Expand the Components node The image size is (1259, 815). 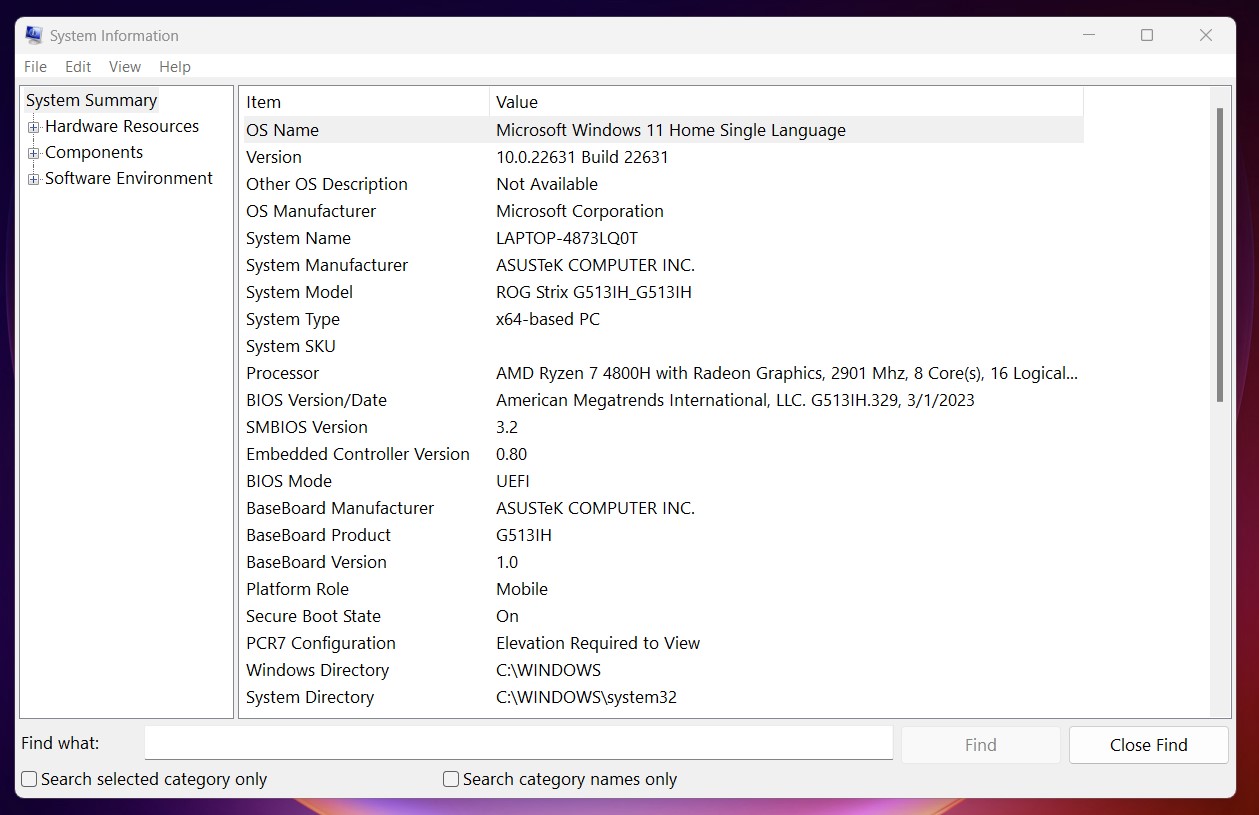[34, 153]
